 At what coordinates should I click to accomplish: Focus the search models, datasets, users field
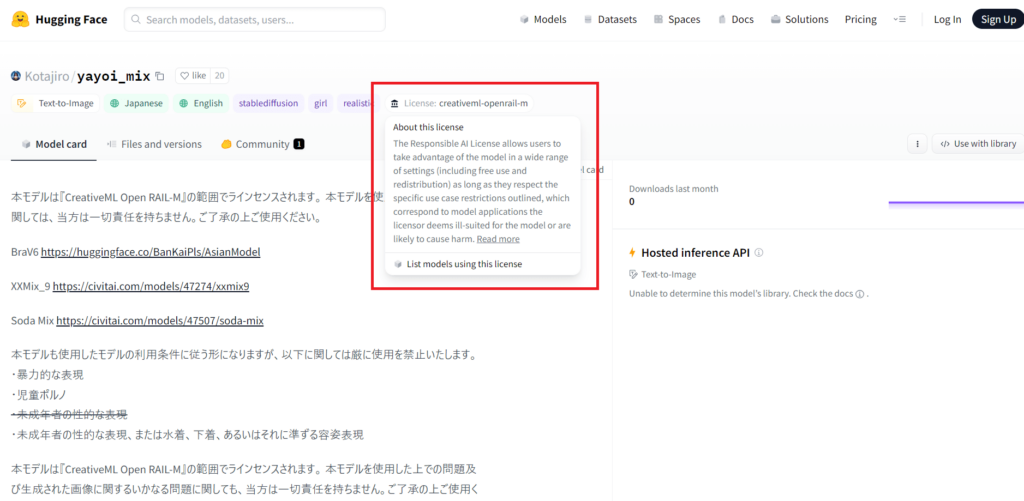(x=255, y=20)
